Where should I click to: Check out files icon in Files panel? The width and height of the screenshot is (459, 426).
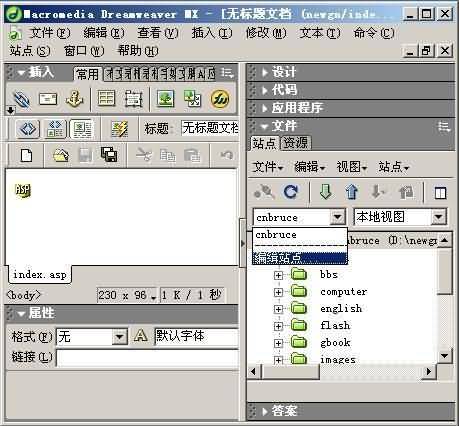[x=378, y=192]
